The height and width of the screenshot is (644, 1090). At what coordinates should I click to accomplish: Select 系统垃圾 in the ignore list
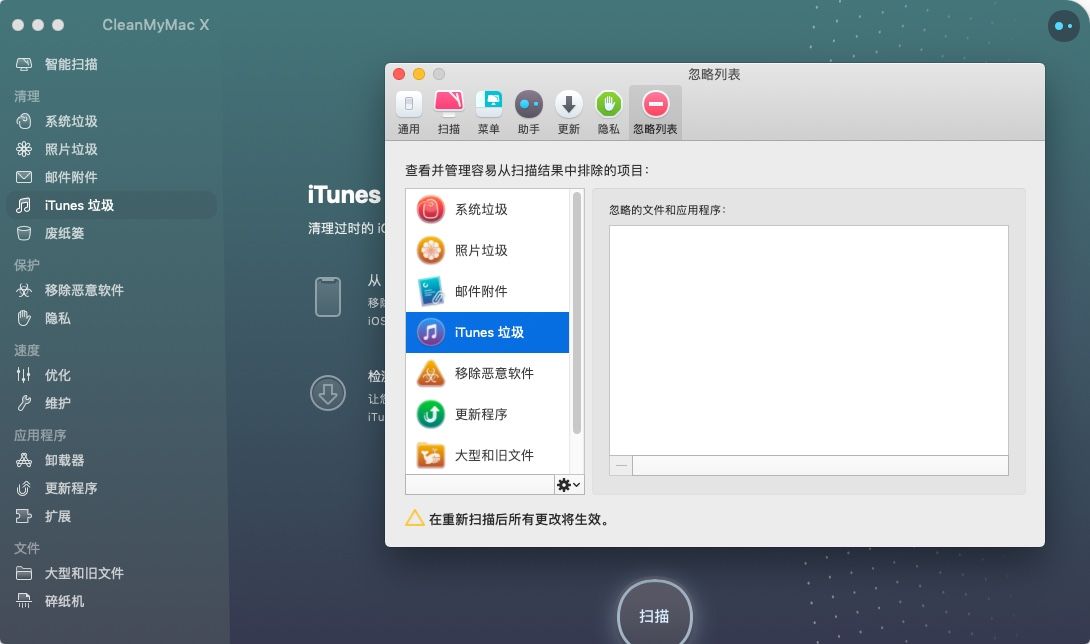tap(487, 209)
